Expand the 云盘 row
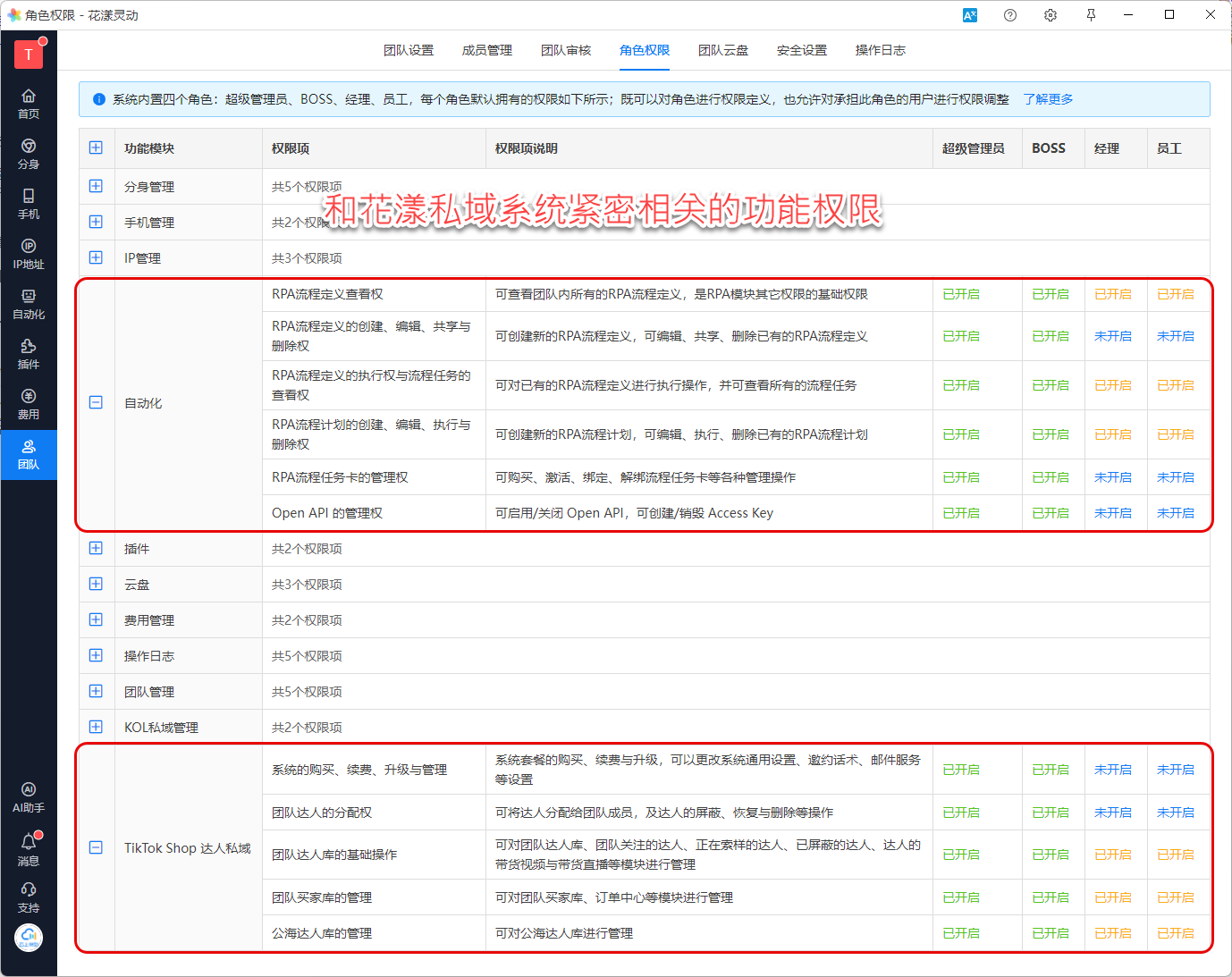Screen dimensions: 1232x977 [96, 584]
